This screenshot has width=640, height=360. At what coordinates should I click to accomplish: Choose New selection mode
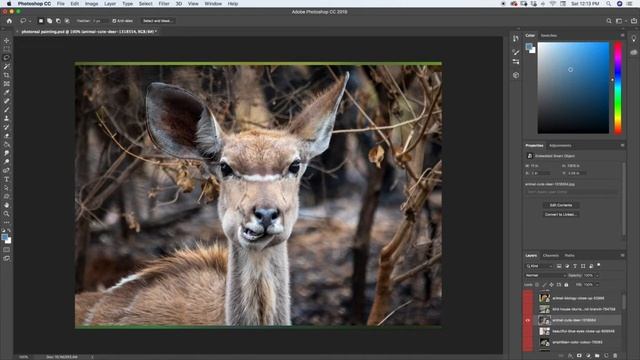point(41,21)
